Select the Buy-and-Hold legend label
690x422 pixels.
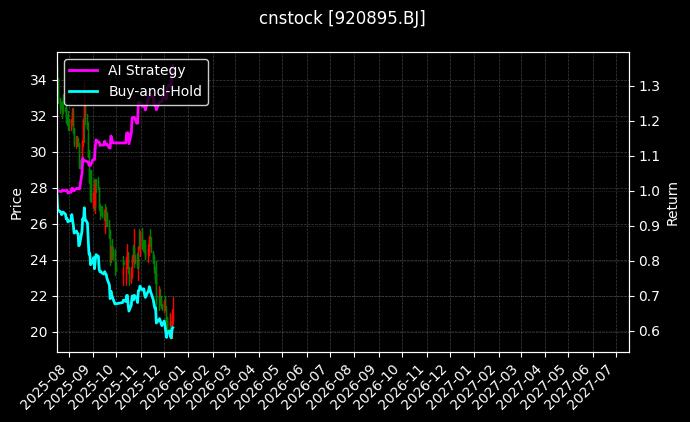point(155,91)
